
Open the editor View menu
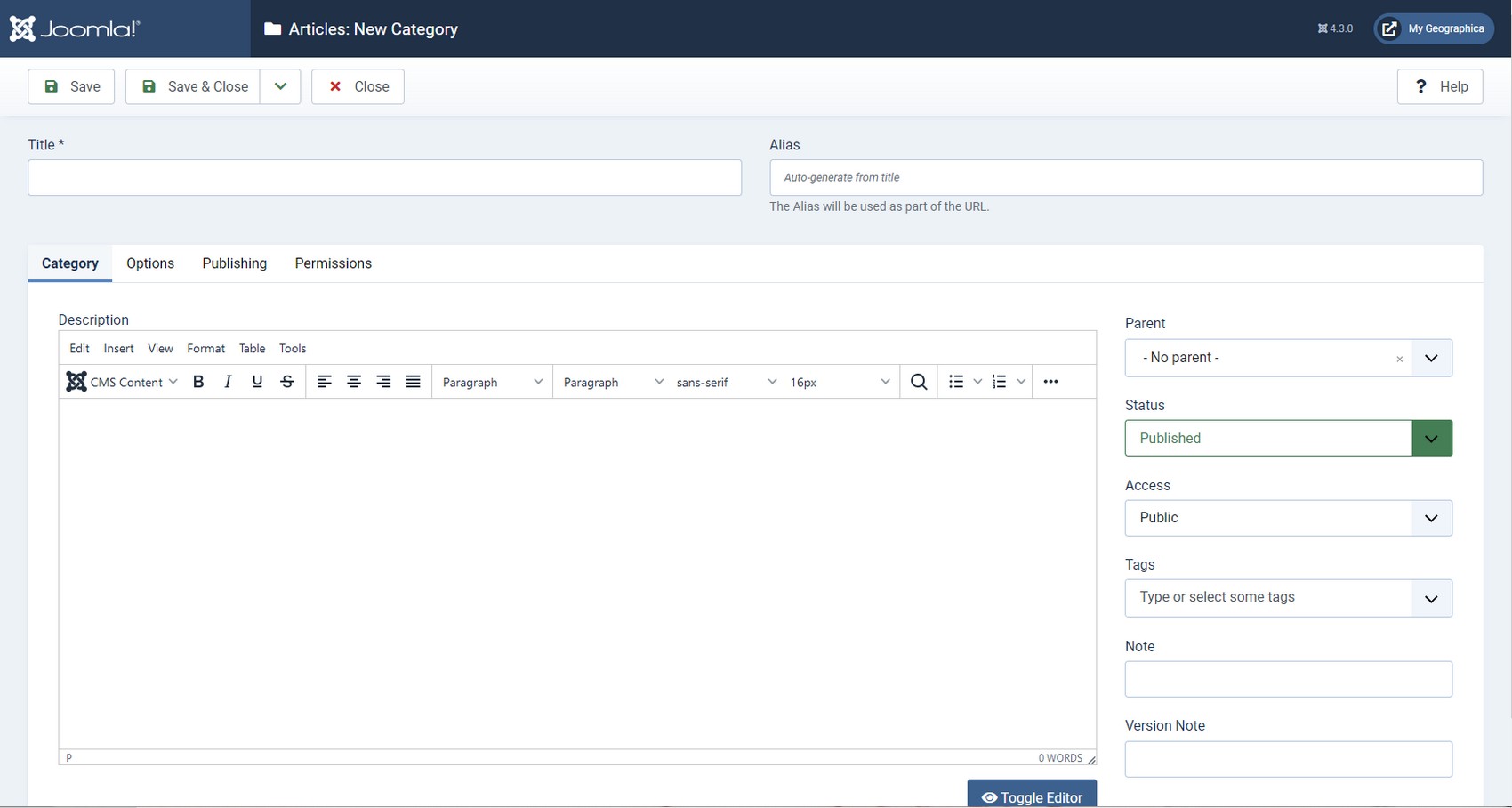point(160,348)
